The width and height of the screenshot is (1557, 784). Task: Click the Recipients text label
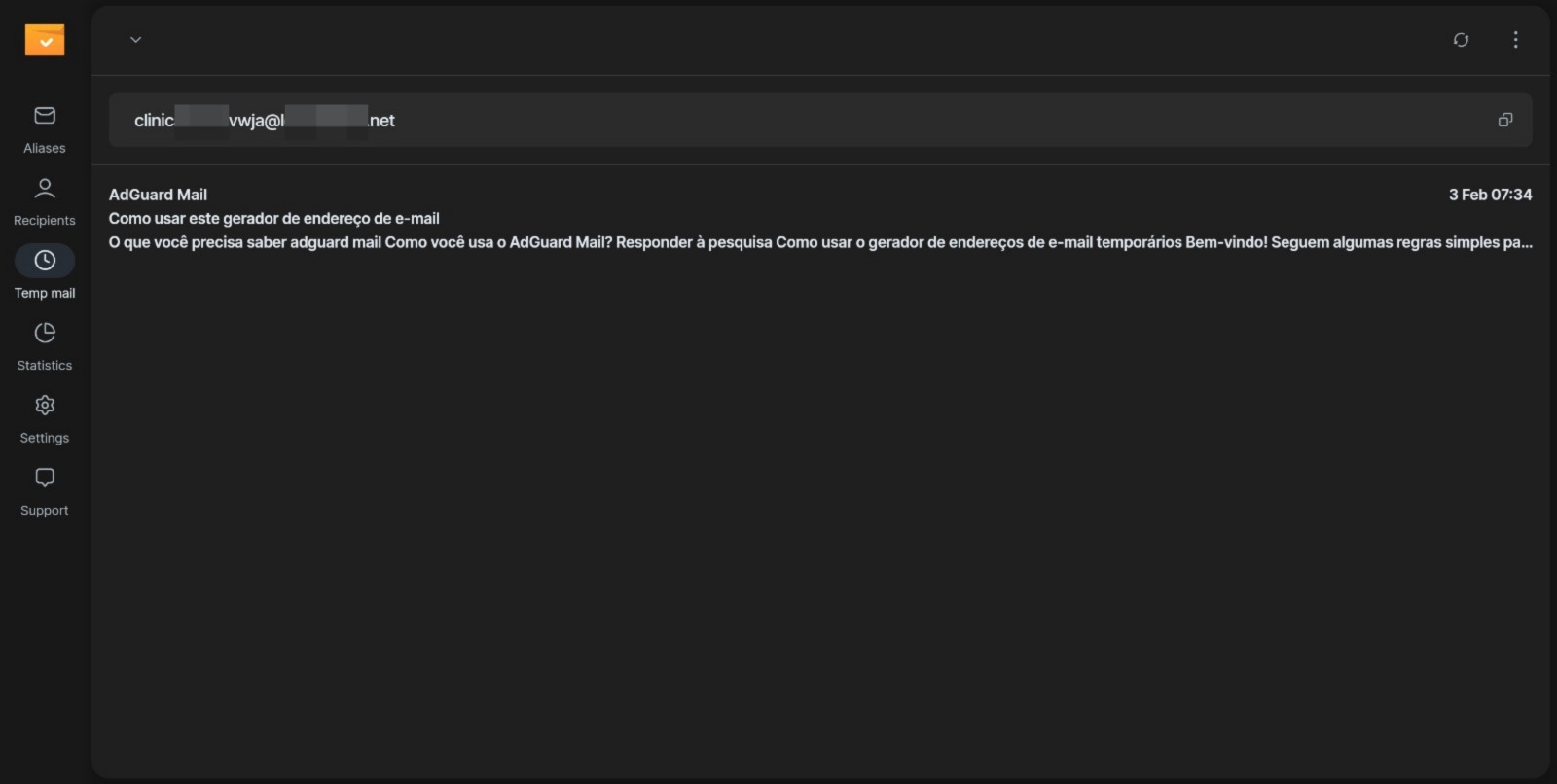45,221
